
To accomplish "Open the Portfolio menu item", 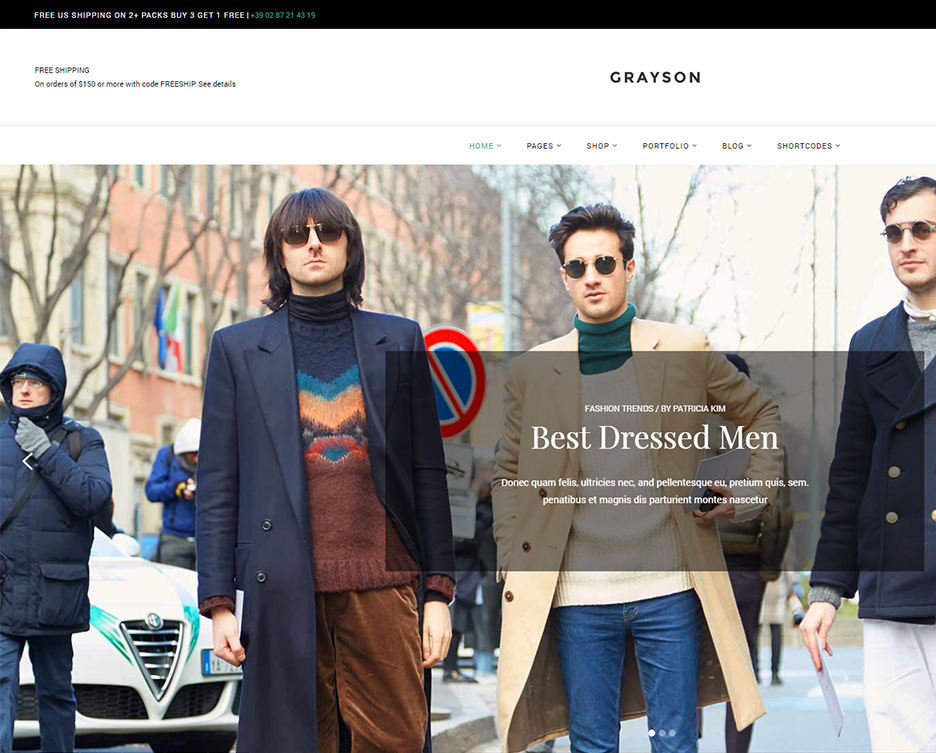I will pyautogui.click(x=665, y=146).
